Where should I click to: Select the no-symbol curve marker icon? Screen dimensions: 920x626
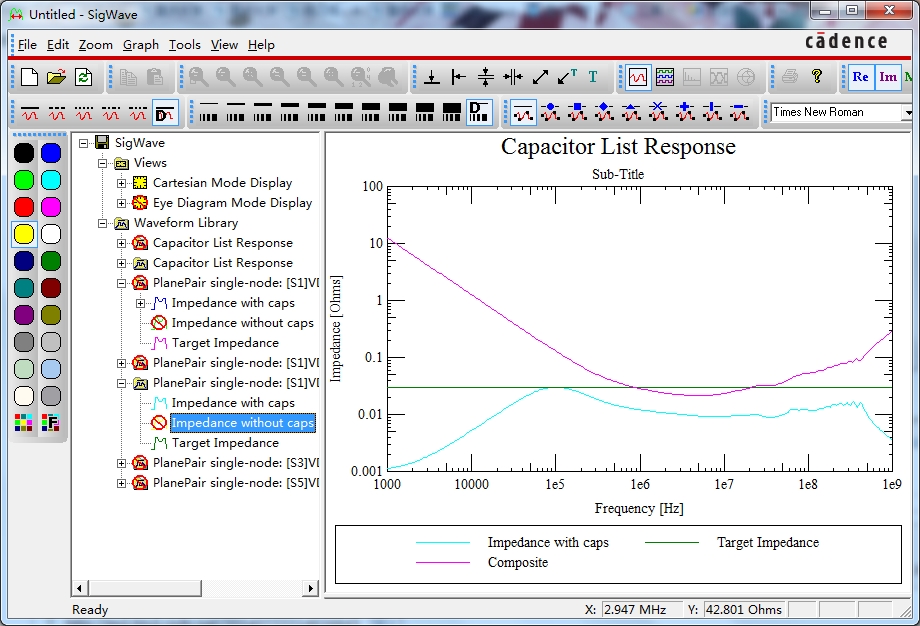pos(523,112)
